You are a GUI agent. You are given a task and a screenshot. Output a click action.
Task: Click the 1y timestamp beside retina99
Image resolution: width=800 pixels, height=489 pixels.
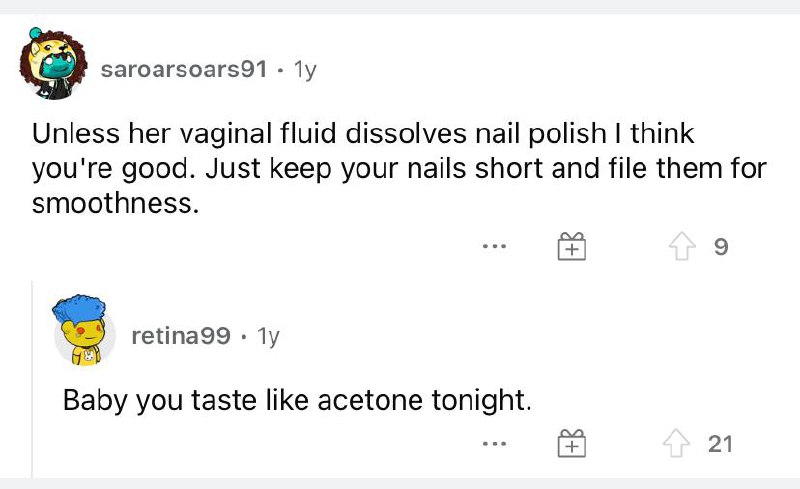(268, 336)
